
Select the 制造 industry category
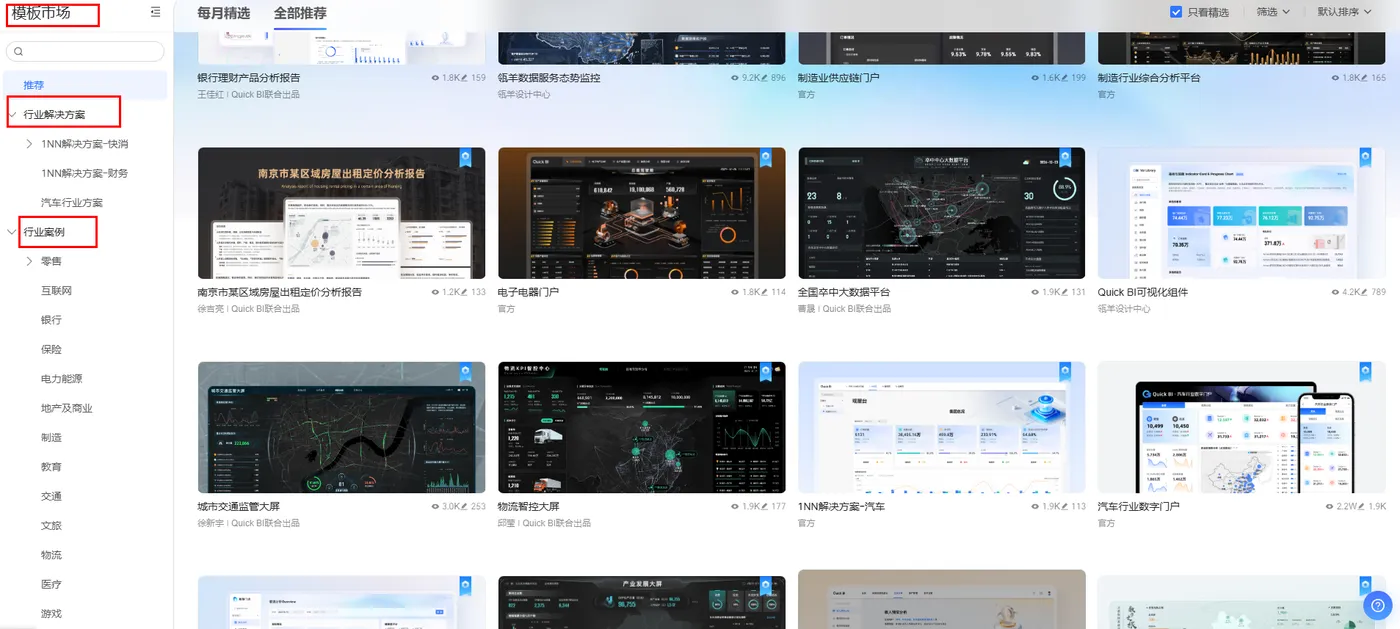[51, 437]
